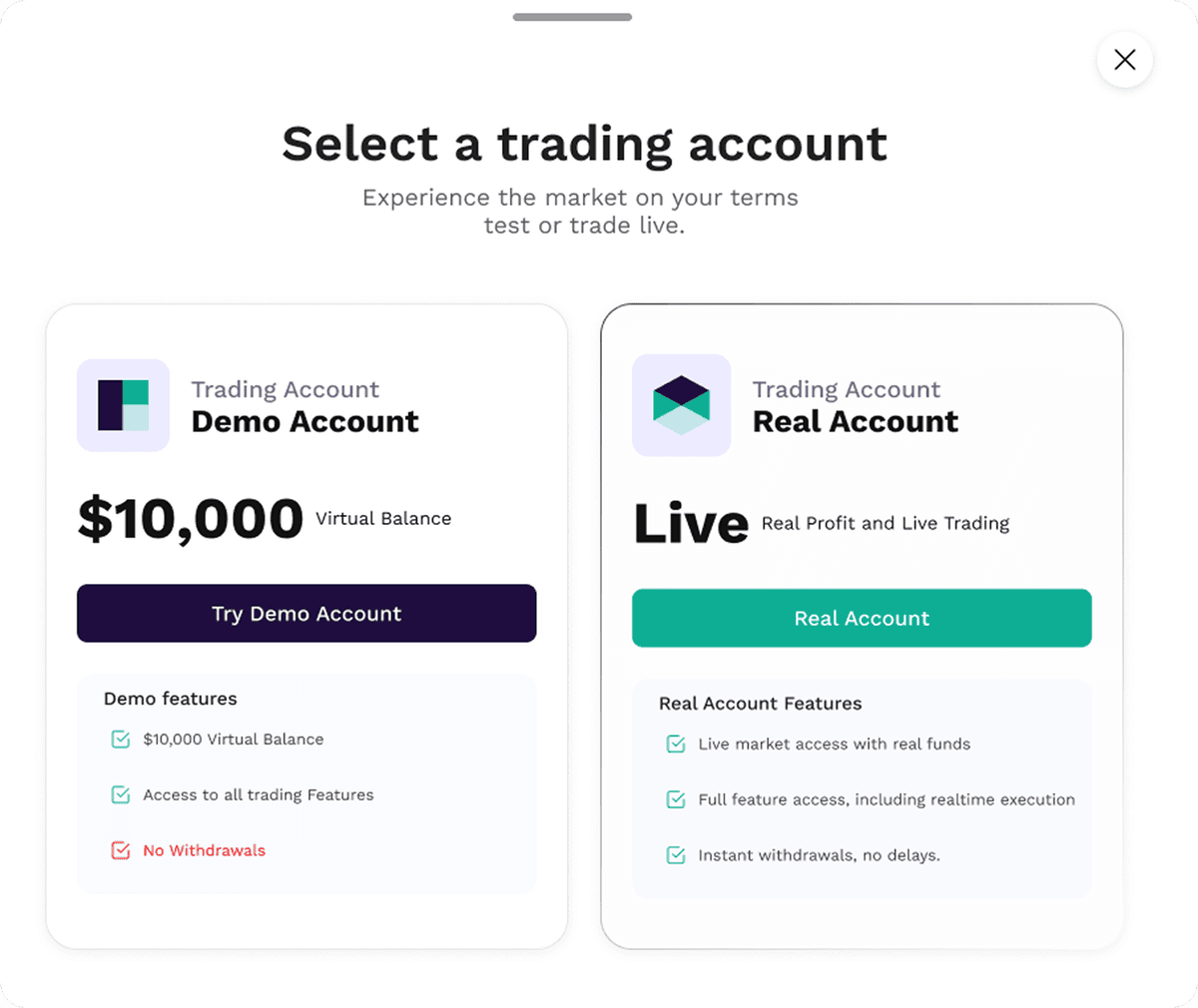The image size is (1198, 1008).
Task: Expand the Real Account Features section
Action: click(x=760, y=704)
